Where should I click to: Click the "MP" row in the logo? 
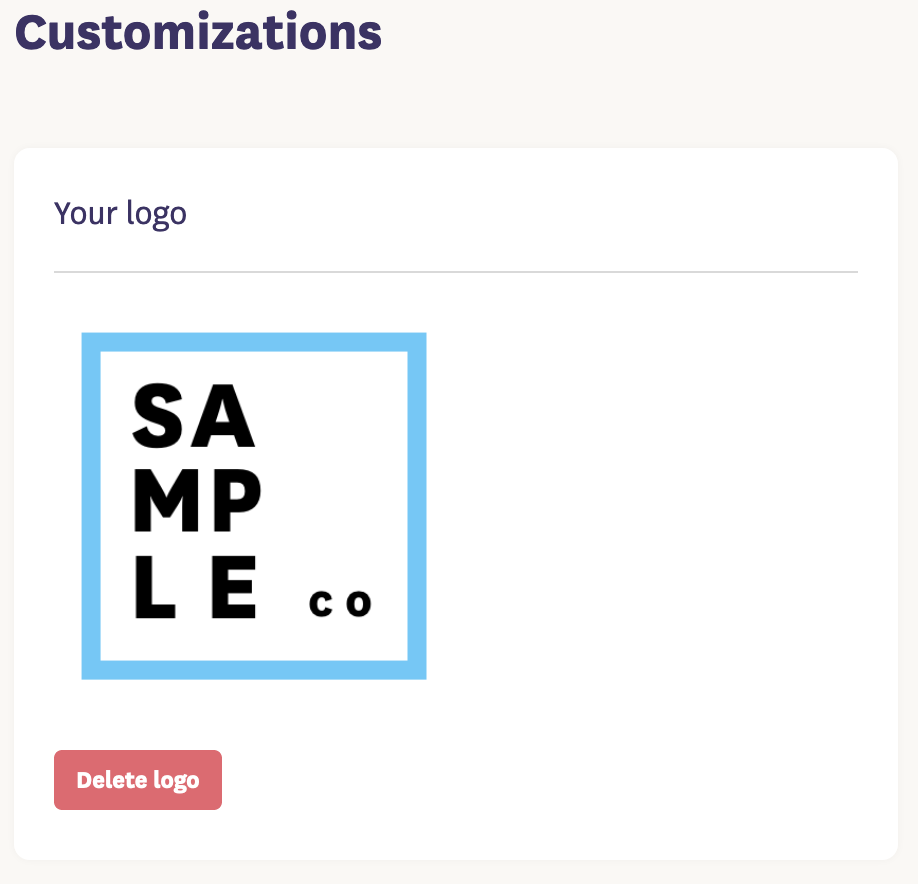(x=197, y=506)
